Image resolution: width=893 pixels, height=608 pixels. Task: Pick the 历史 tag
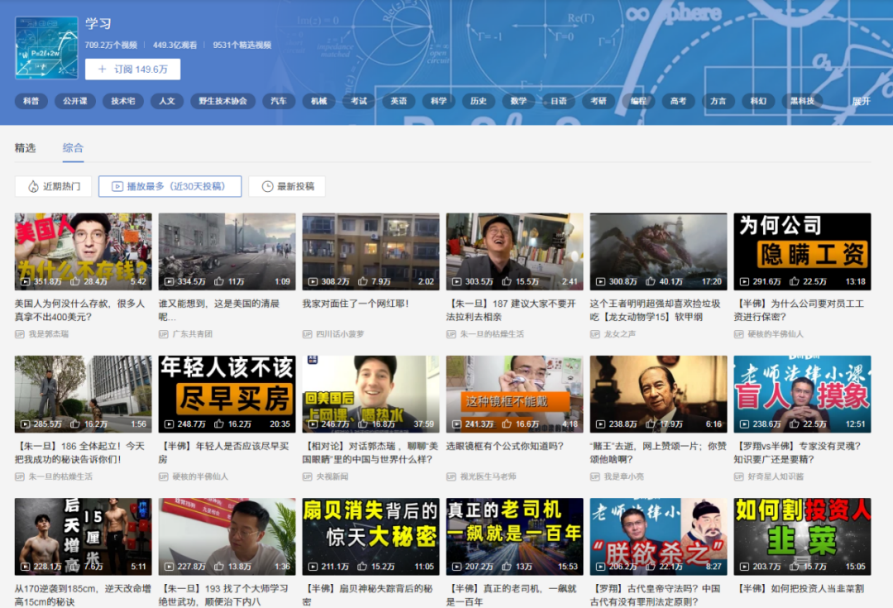(478, 101)
